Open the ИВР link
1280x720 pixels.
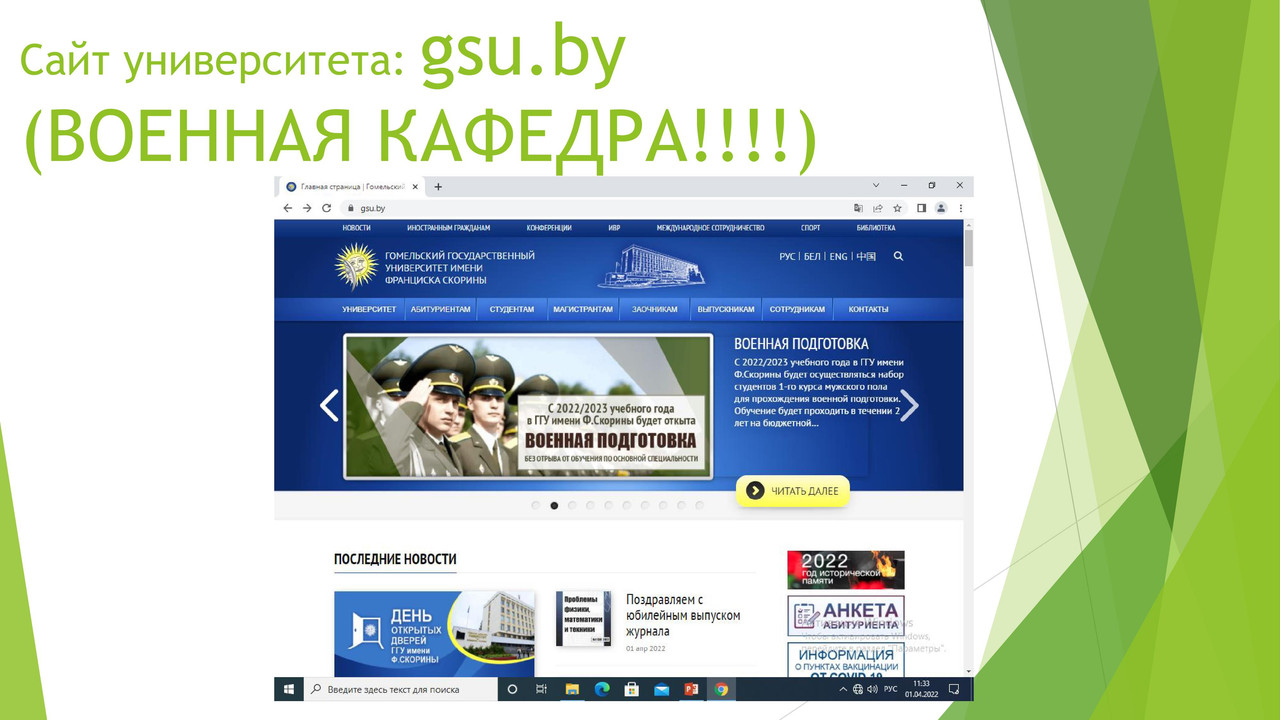[x=614, y=228]
